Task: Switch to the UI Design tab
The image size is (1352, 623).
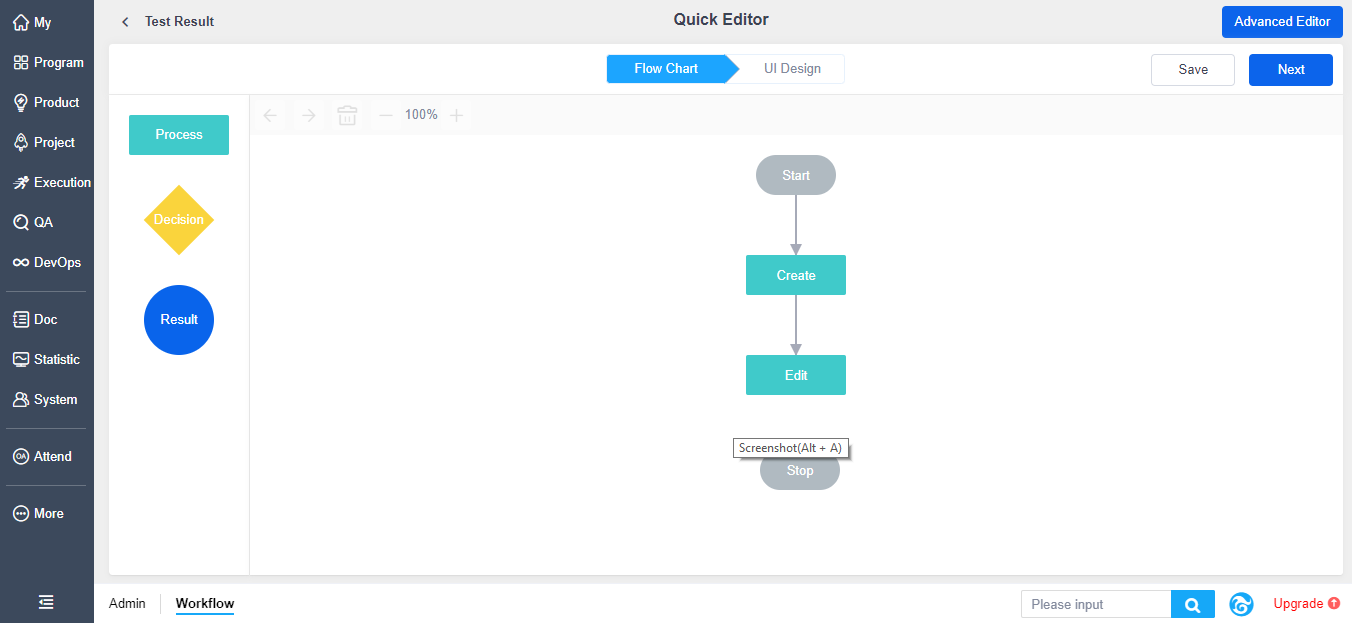Action: click(792, 69)
